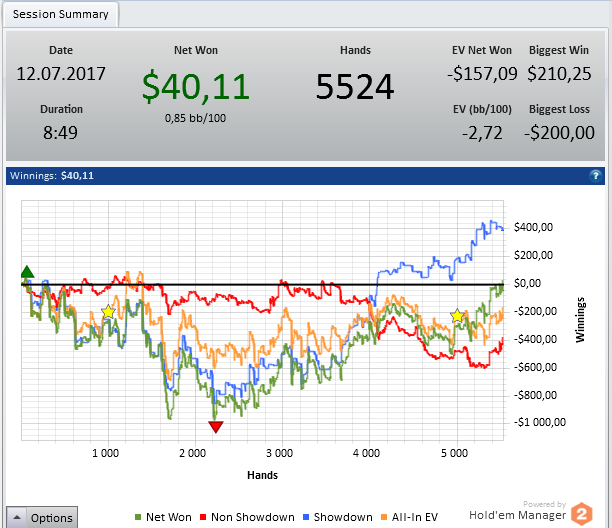Click the red Non Showdown legend swatch

click(203, 517)
